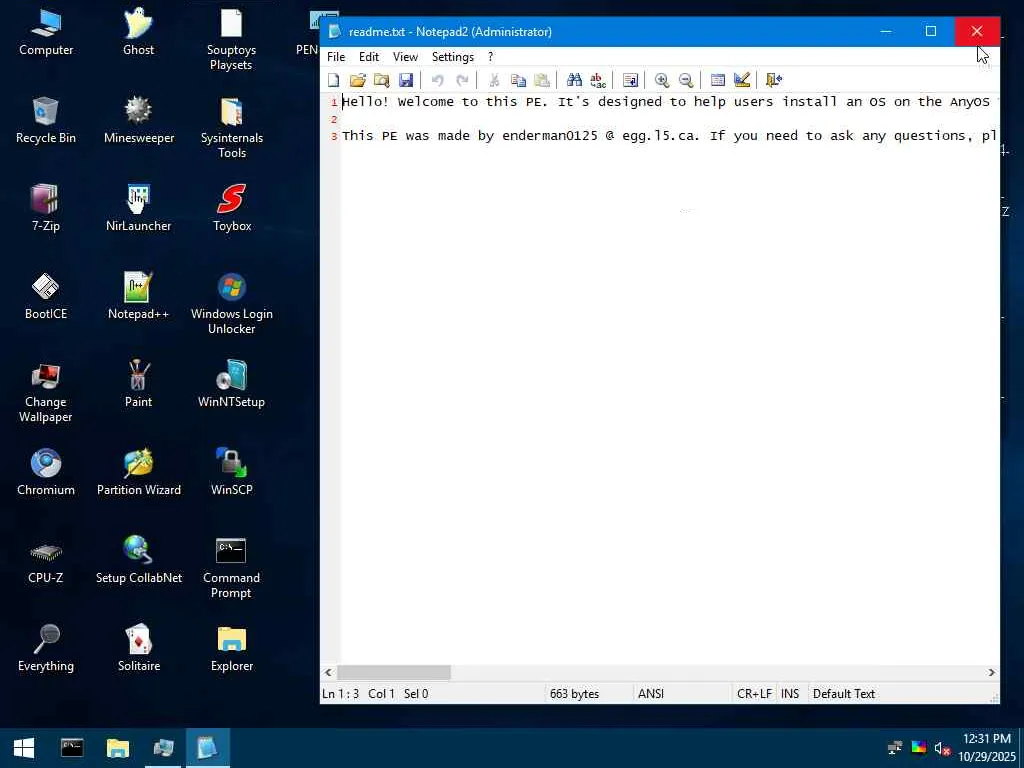Image resolution: width=1024 pixels, height=768 pixels.
Task: Click the Browse files toolbar icon
Action: [381, 80]
